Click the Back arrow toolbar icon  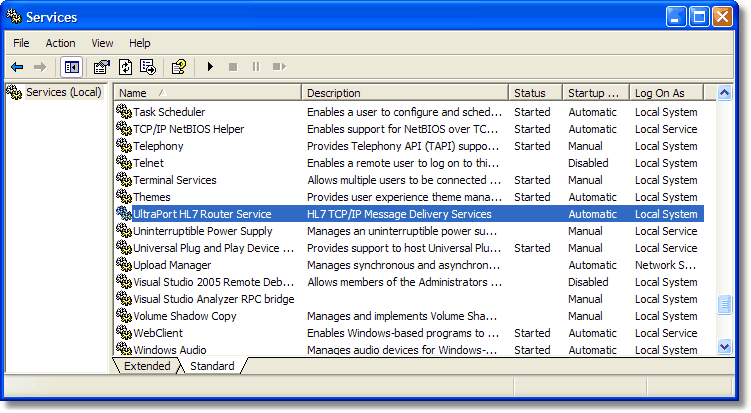point(17,67)
